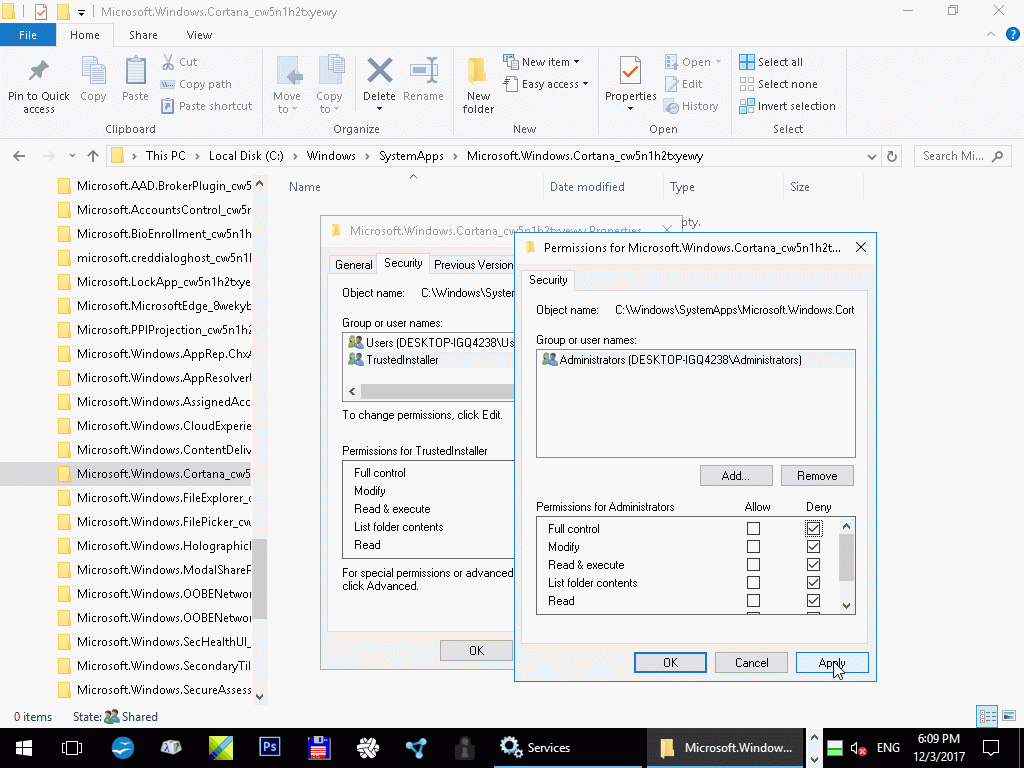
Task: Collapse the ribbon with chevron
Action: [991, 35]
